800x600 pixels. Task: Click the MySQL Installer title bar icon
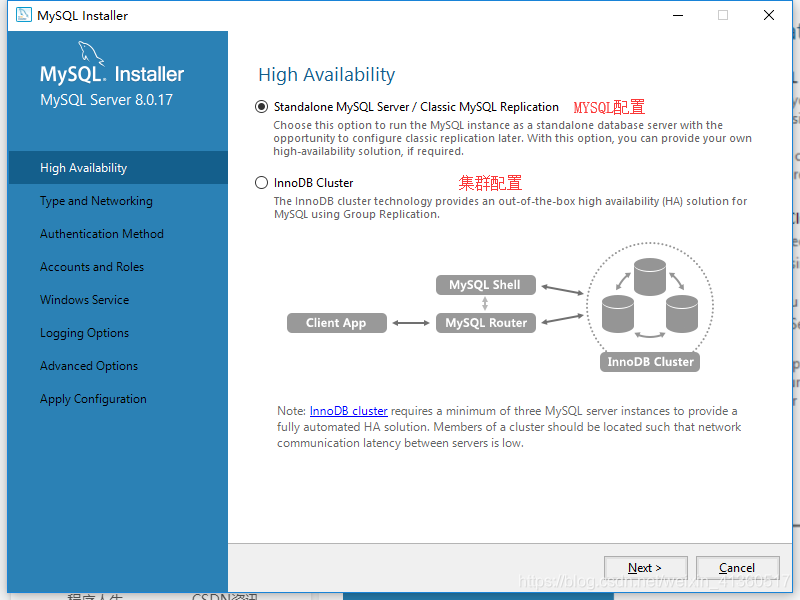click(23, 15)
